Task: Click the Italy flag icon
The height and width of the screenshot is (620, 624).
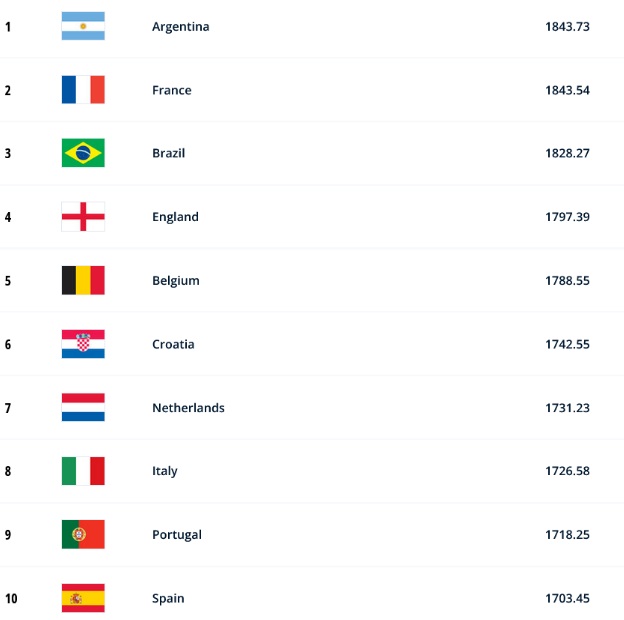Action: coord(83,471)
